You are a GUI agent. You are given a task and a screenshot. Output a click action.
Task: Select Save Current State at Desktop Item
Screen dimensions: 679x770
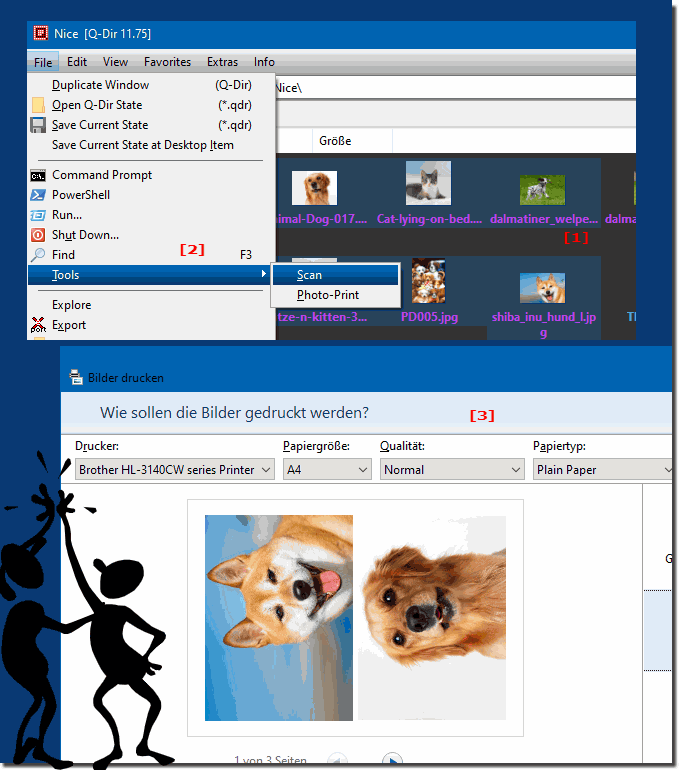[x=151, y=145]
